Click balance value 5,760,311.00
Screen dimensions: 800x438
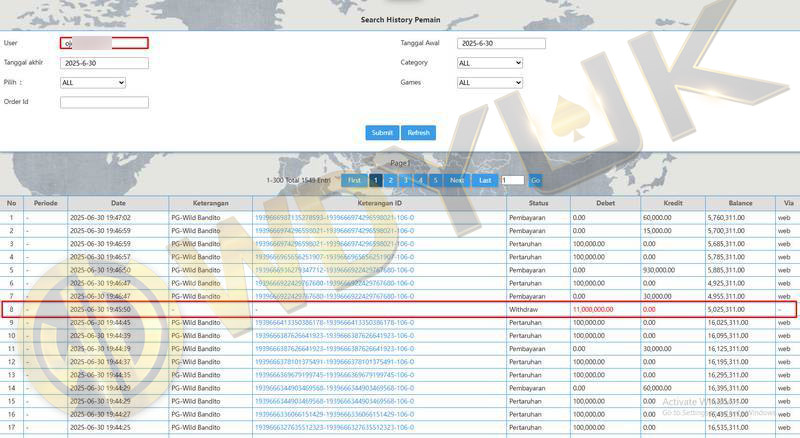tap(726, 217)
